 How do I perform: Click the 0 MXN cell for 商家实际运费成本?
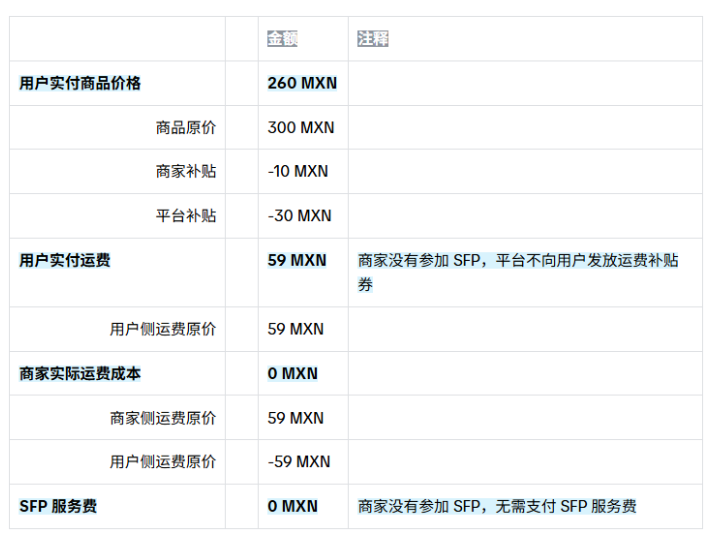pyautogui.click(x=292, y=374)
